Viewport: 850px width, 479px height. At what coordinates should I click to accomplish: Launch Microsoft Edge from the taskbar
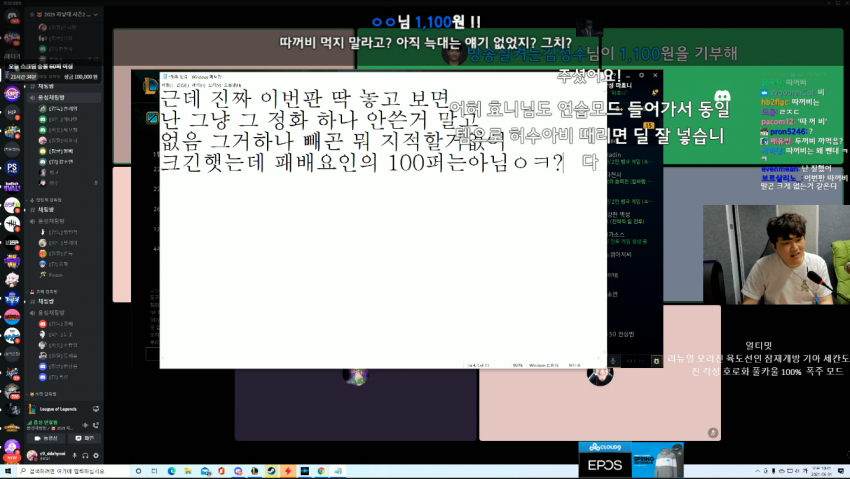pyautogui.click(x=171, y=471)
